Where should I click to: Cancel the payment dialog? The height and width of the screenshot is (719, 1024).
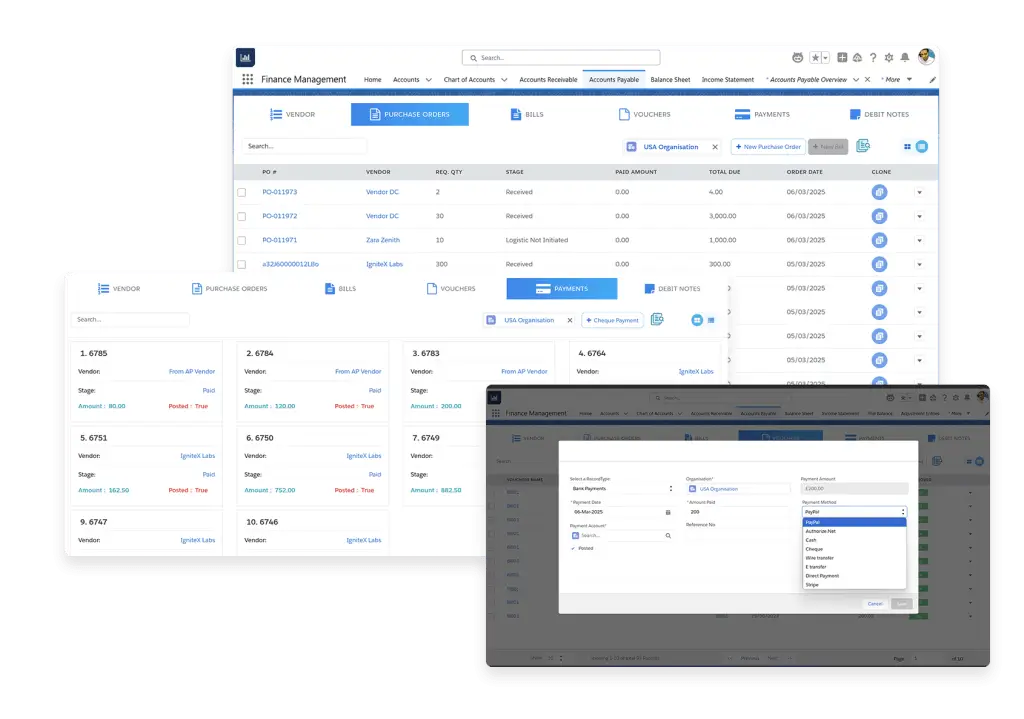pos(875,604)
